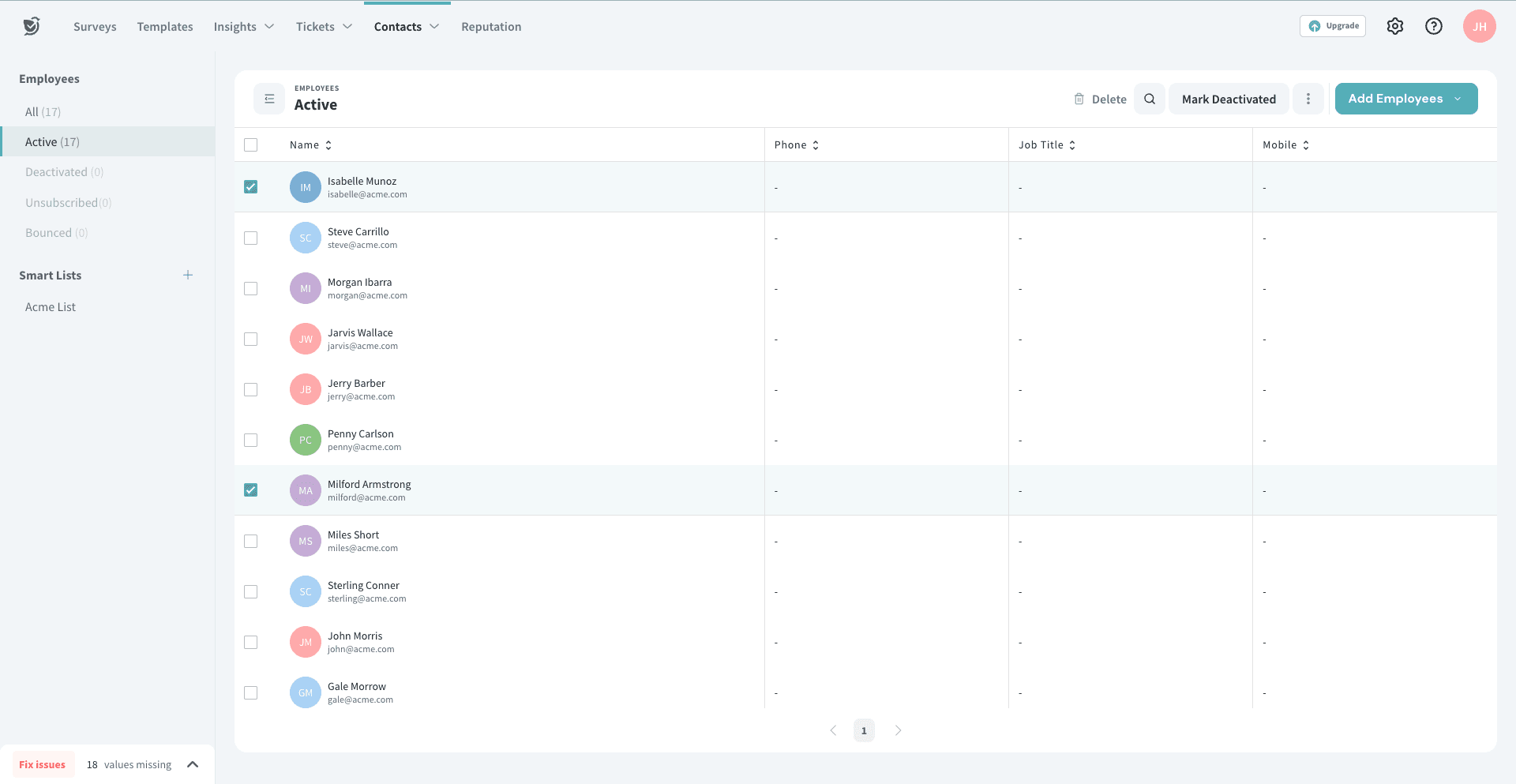Image resolution: width=1516 pixels, height=784 pixels.
Task: Uncheck Isabelle Munoz's checkbox
Action: coord(250,187)
